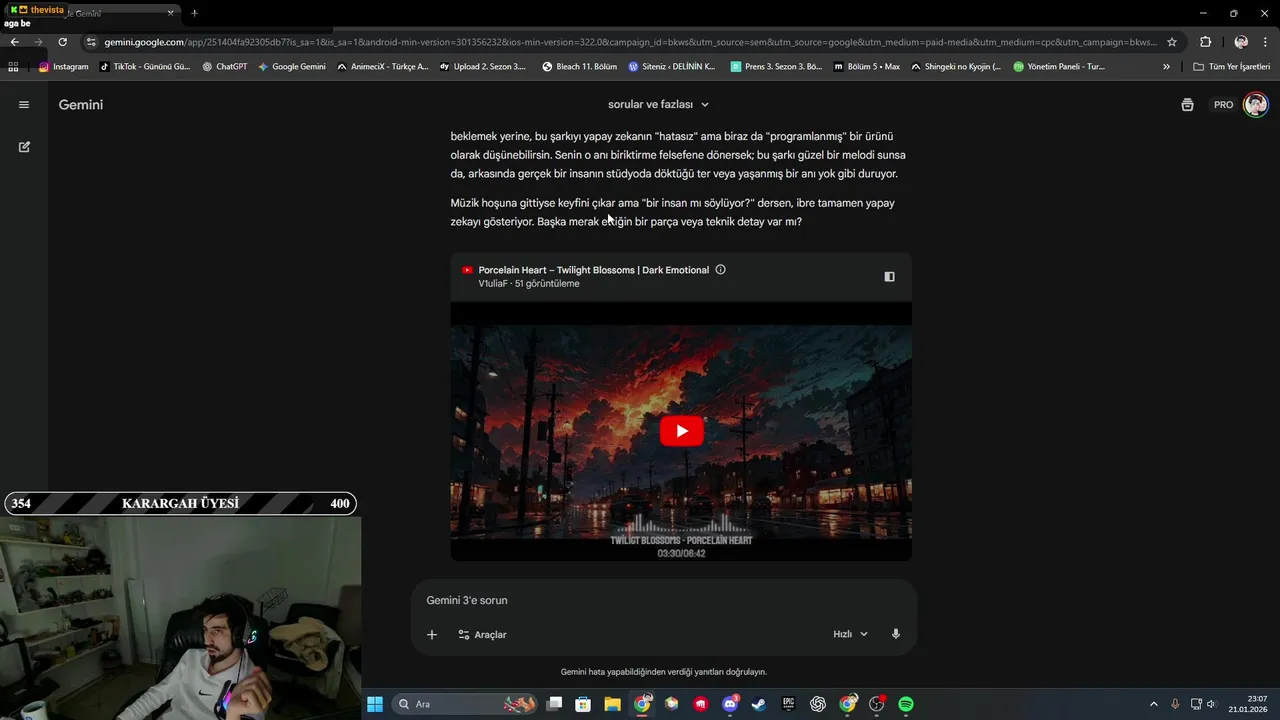1280x720 pixels.
Task: Click the browser back arrow
Action: pyautogui.click(x=14, y=42)
